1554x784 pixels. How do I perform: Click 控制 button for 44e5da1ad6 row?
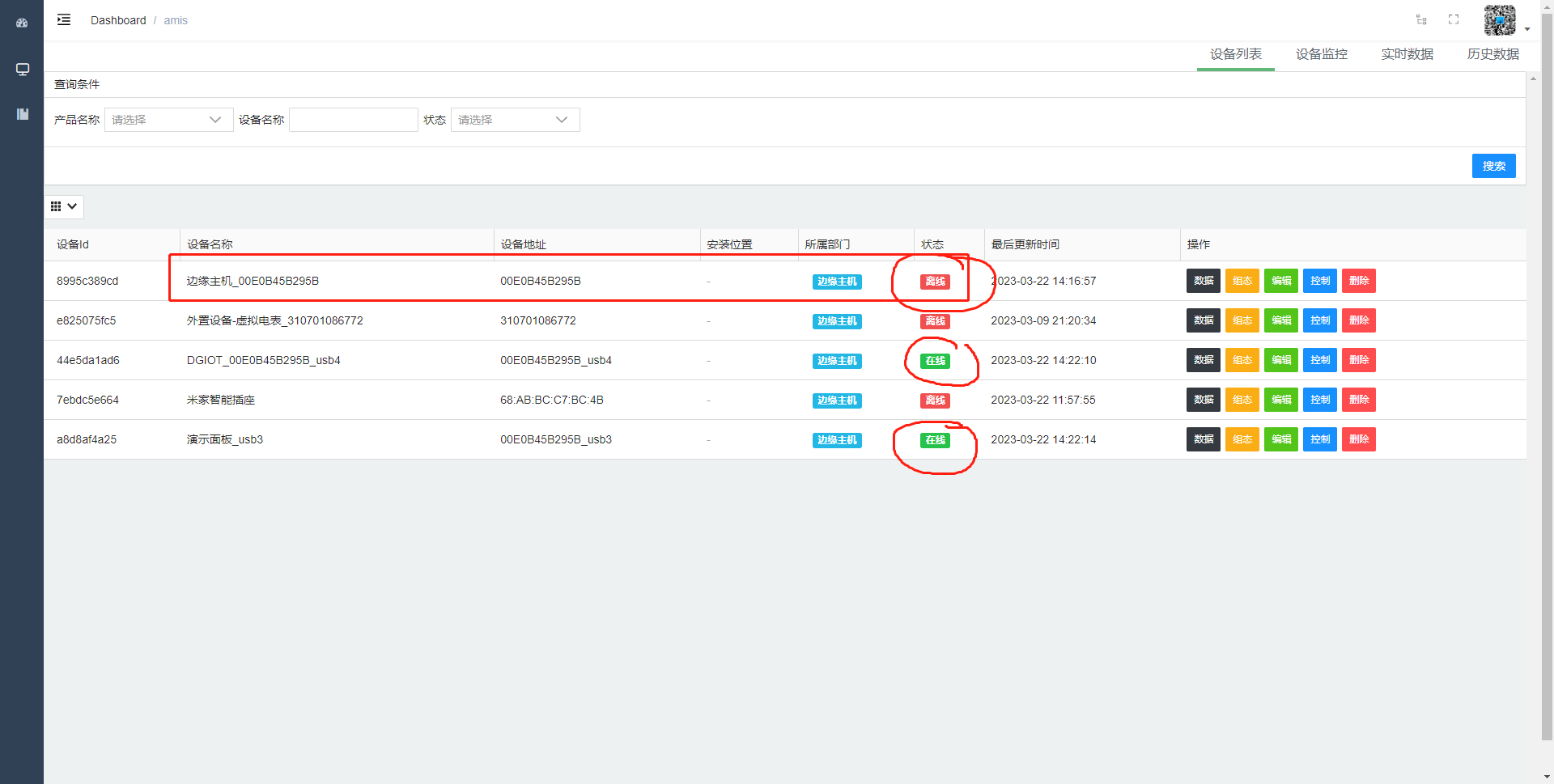pyautogui.click(x=1319, y=360)
